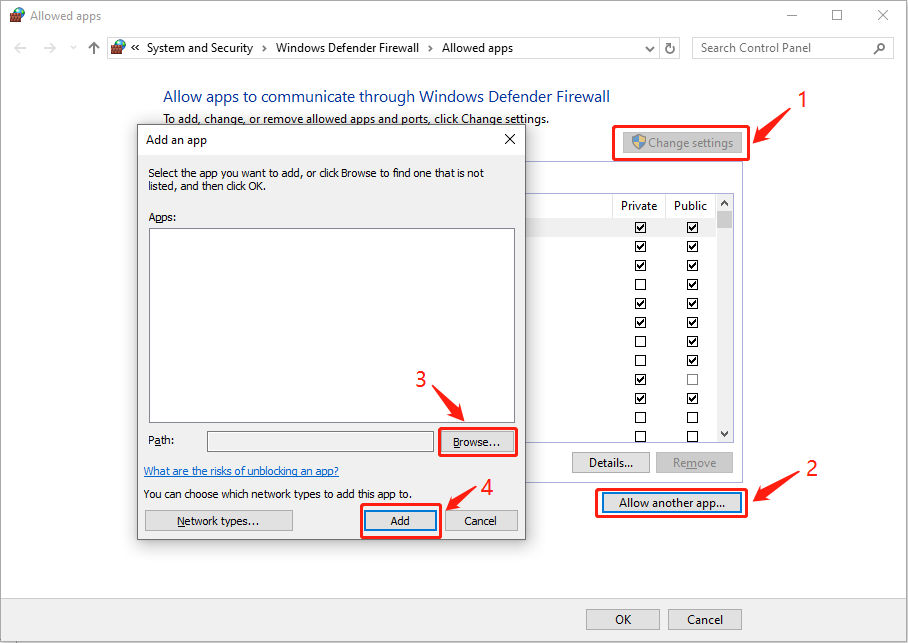The height and width of the screenshot is (643, 908).
Task: Click the 'Add an app' dialog title
Action: tap(176, 140)
